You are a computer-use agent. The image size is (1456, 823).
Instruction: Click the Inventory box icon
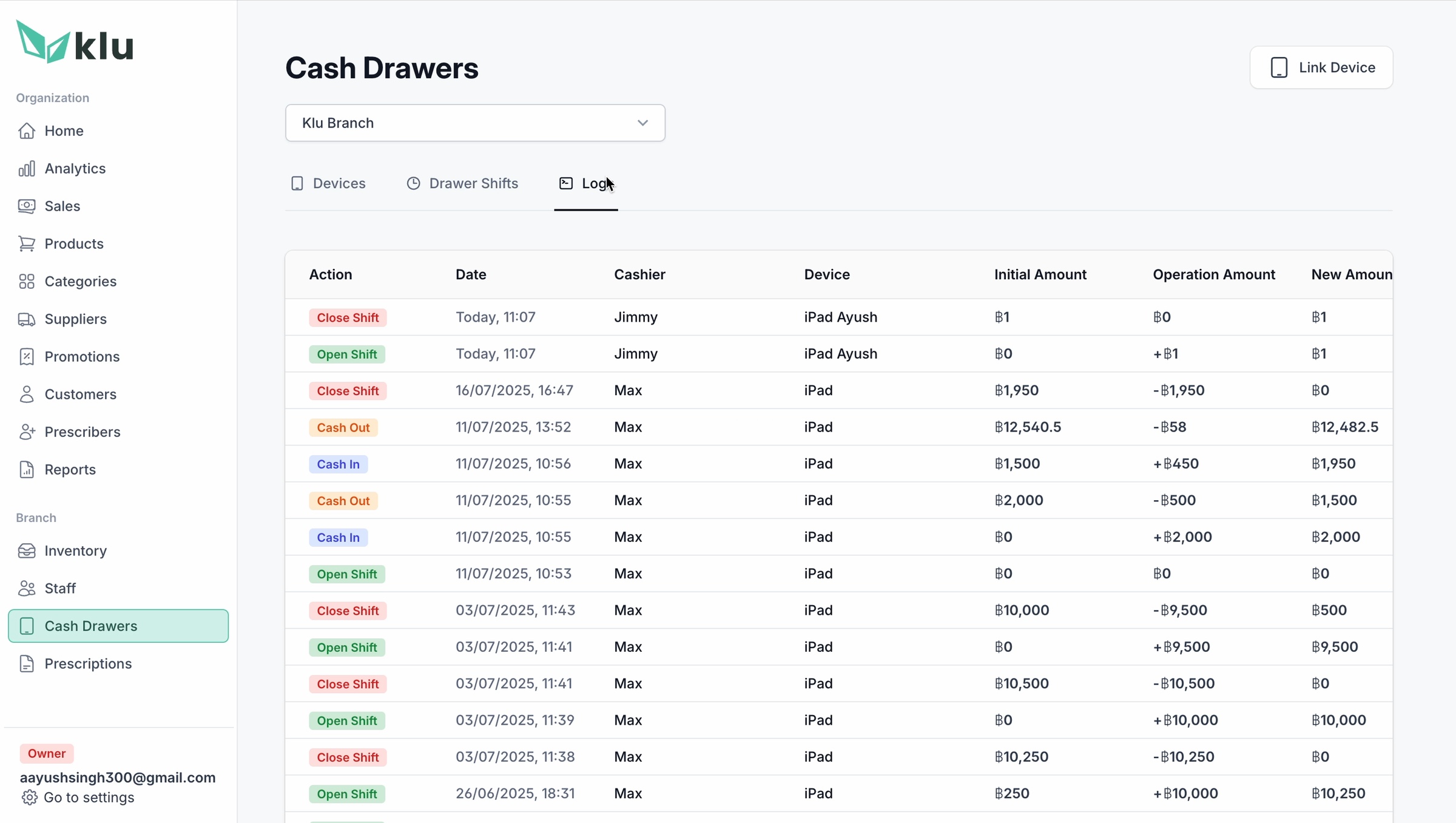[27, 550]
